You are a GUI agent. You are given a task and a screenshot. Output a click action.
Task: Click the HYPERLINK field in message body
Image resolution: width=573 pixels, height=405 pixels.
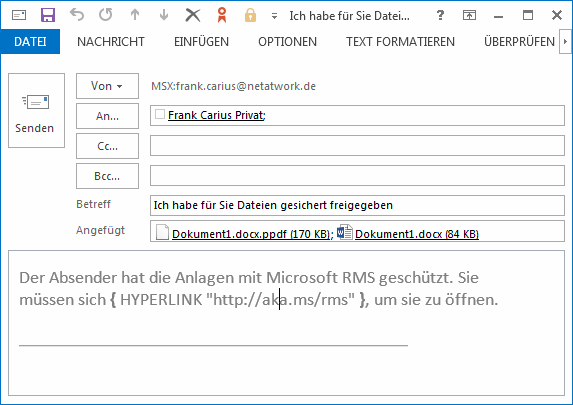pyautogui.click(x=238, y=299)
